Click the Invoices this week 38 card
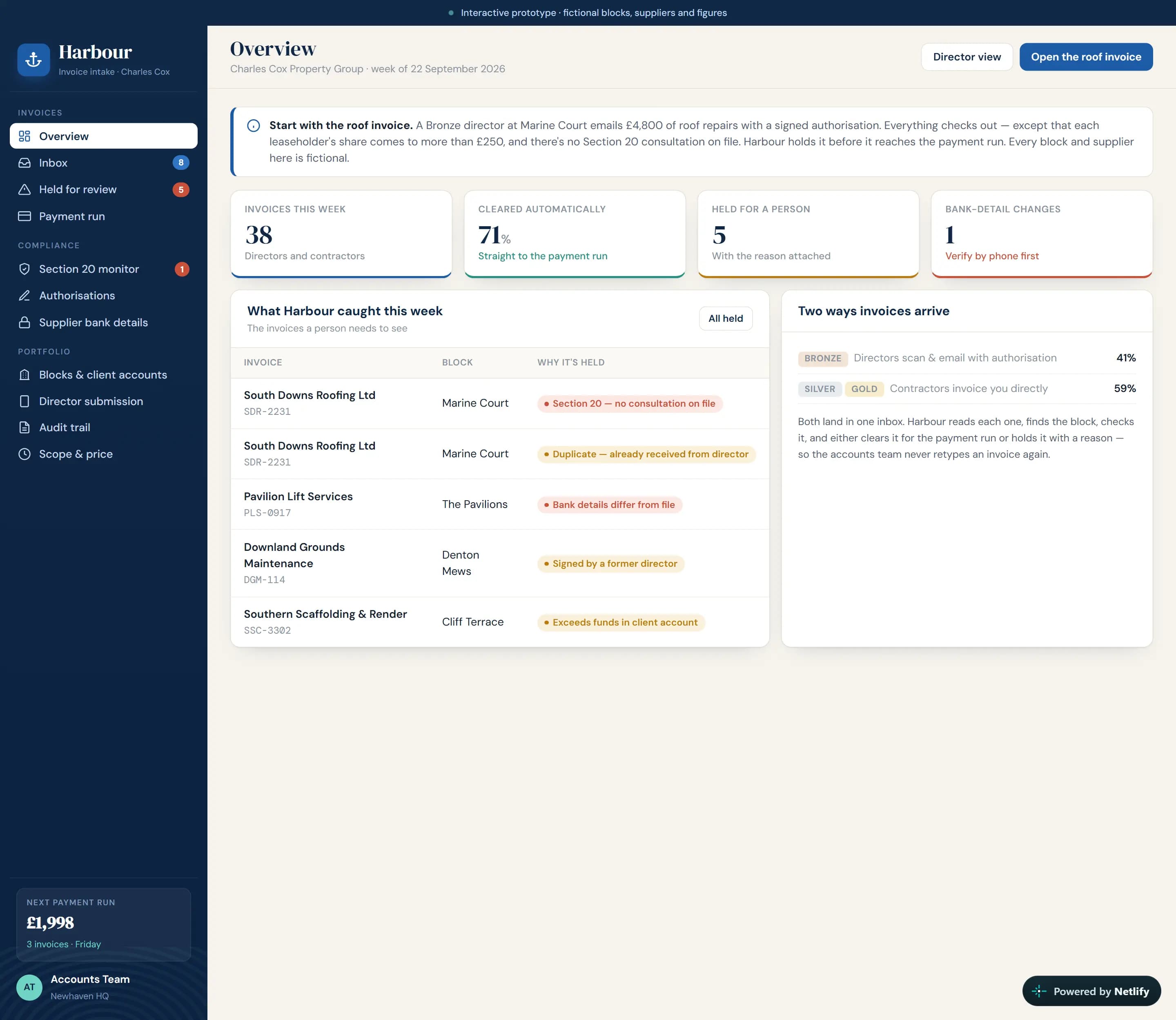1176x1020 pixels. pos(341,234)
